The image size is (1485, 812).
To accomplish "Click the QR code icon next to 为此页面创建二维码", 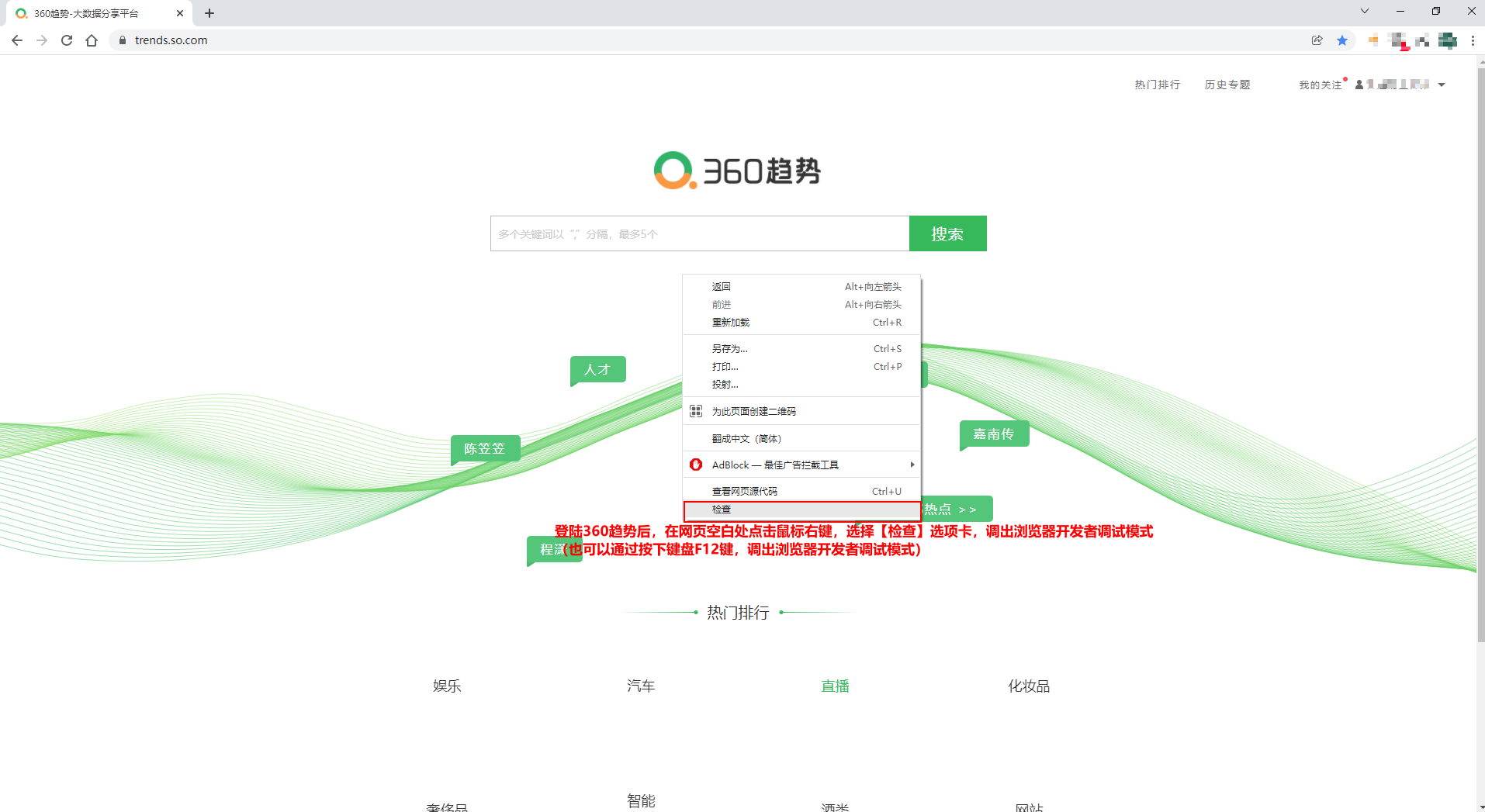I will tap(696, 411).
